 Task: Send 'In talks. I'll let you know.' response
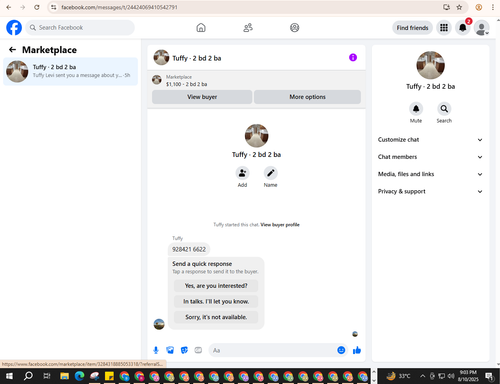click(x=216, y=301)
